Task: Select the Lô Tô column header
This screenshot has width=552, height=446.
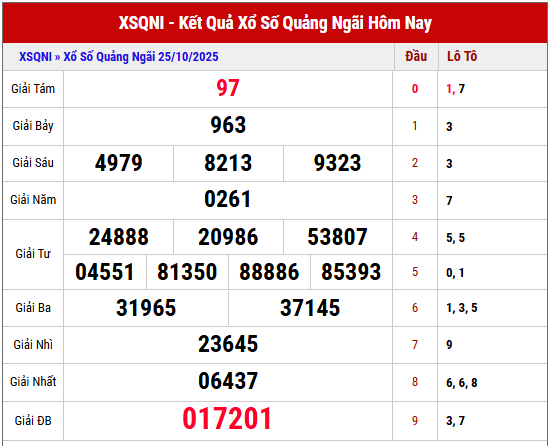Action: click(462, 56)
